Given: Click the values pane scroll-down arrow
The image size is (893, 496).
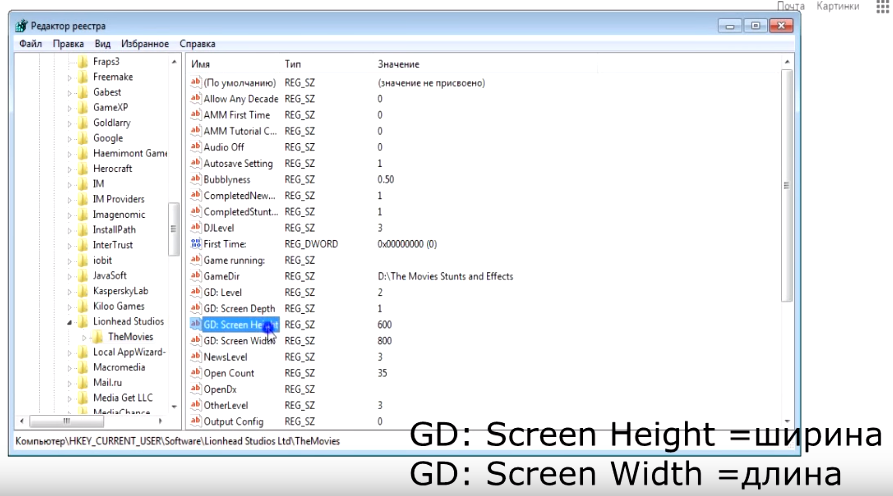Looking at the screenshot, I should click(x=787, y=421).
